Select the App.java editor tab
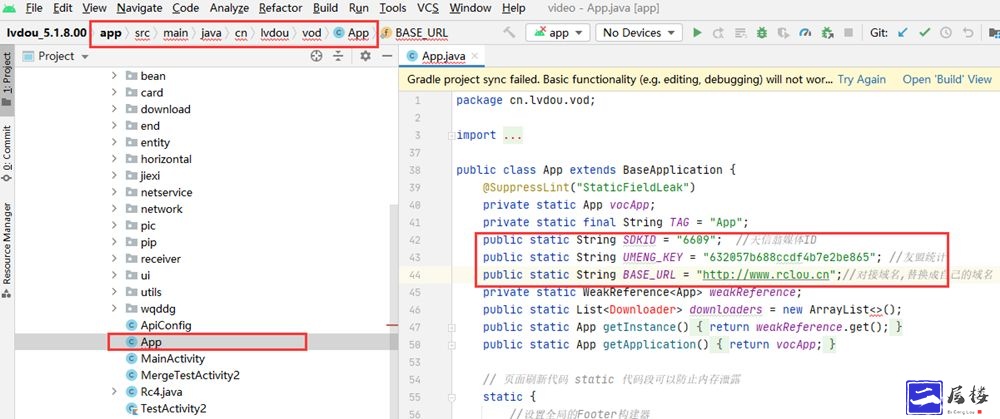This screenshot has width=1000, height=419. 441,56
